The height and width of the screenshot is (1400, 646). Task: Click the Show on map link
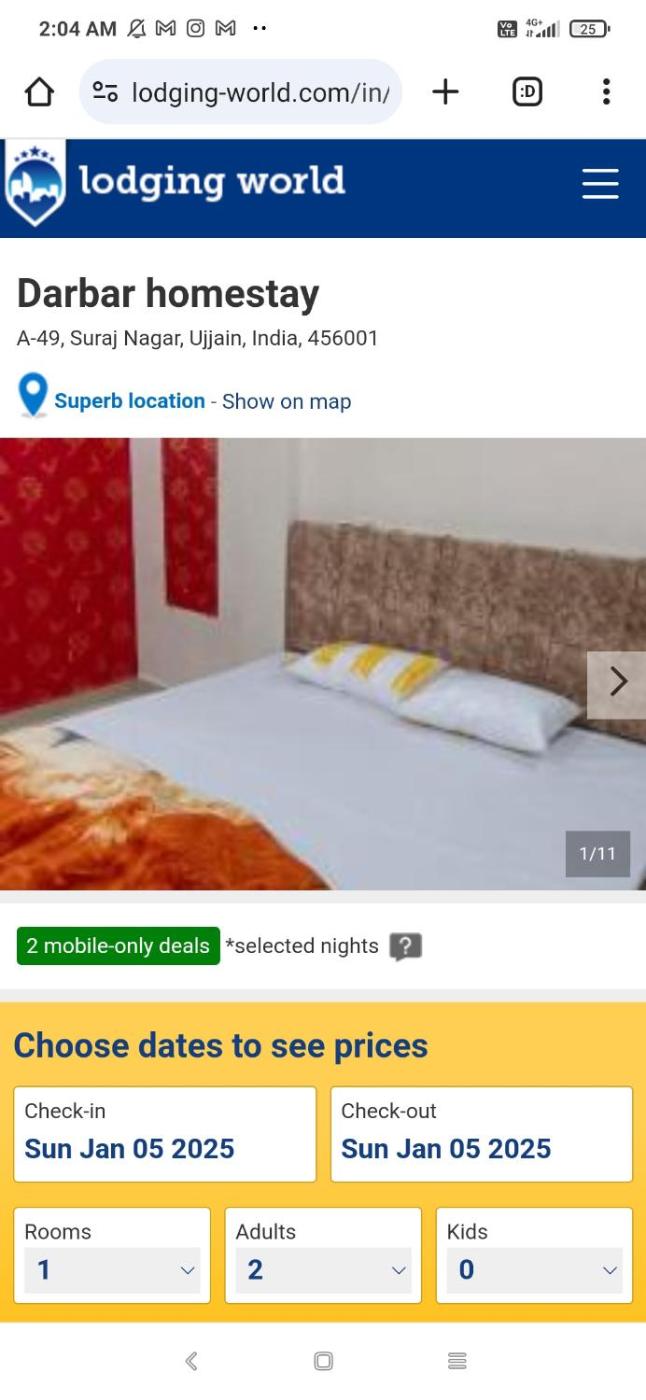(286, 401)
